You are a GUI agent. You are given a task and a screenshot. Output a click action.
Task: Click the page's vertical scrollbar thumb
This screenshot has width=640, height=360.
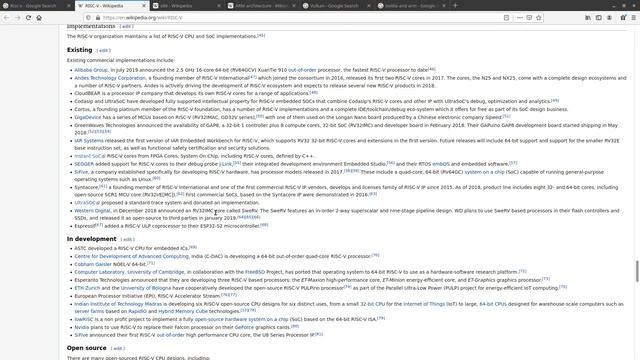[x=637, y=271]
